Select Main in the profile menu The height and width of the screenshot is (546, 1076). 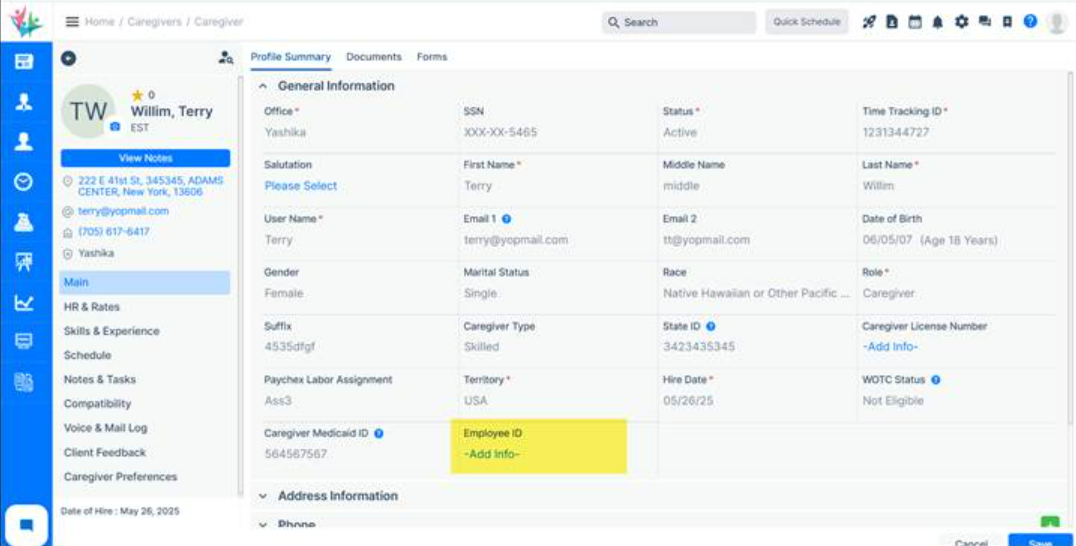(x=145, y=283)
